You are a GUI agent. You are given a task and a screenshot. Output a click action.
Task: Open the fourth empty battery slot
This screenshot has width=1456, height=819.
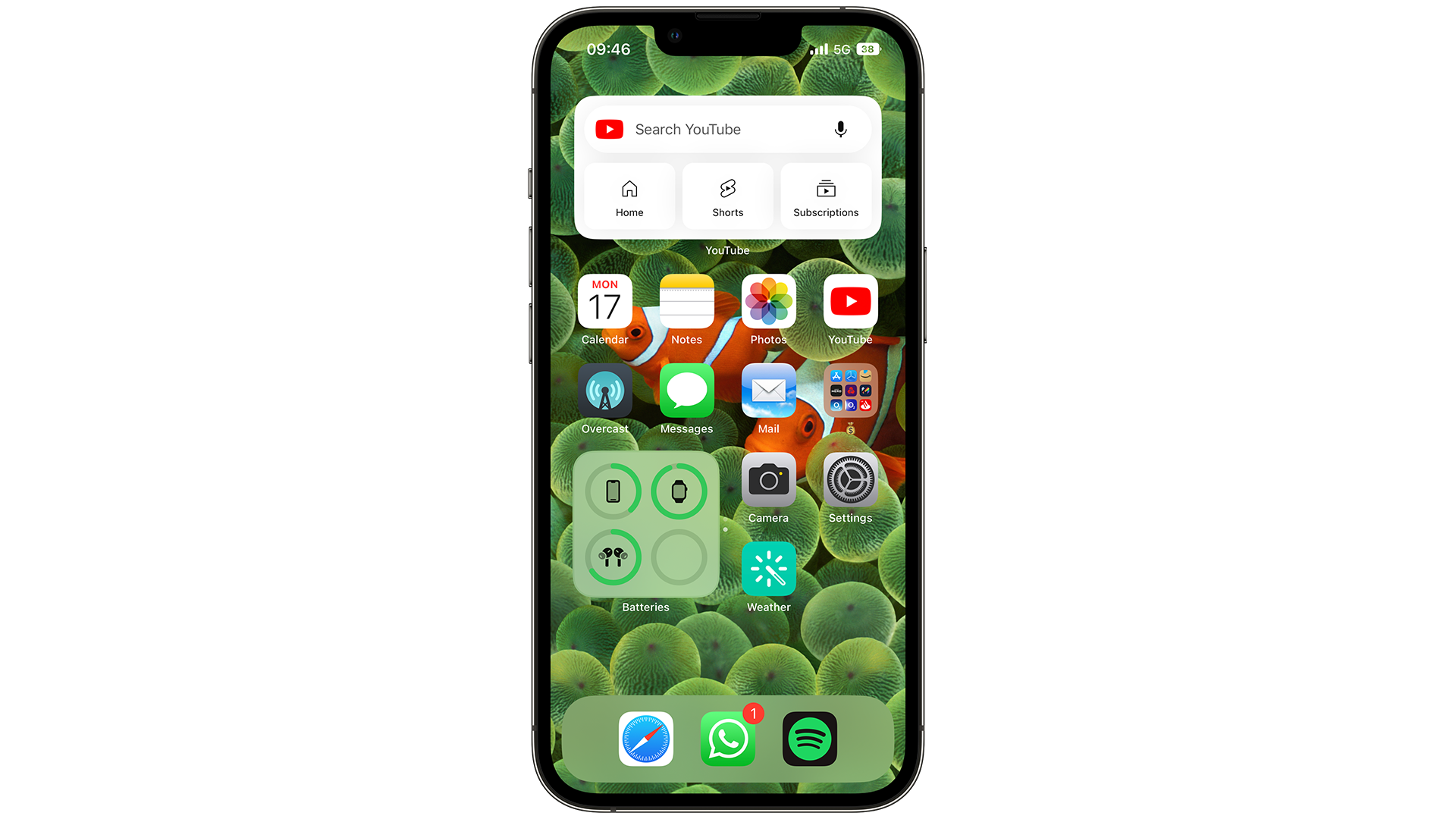(678, 557)
